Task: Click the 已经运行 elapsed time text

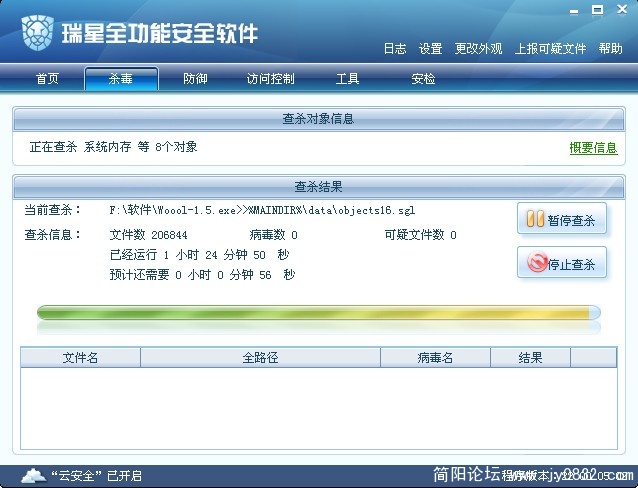Action: 199,255
